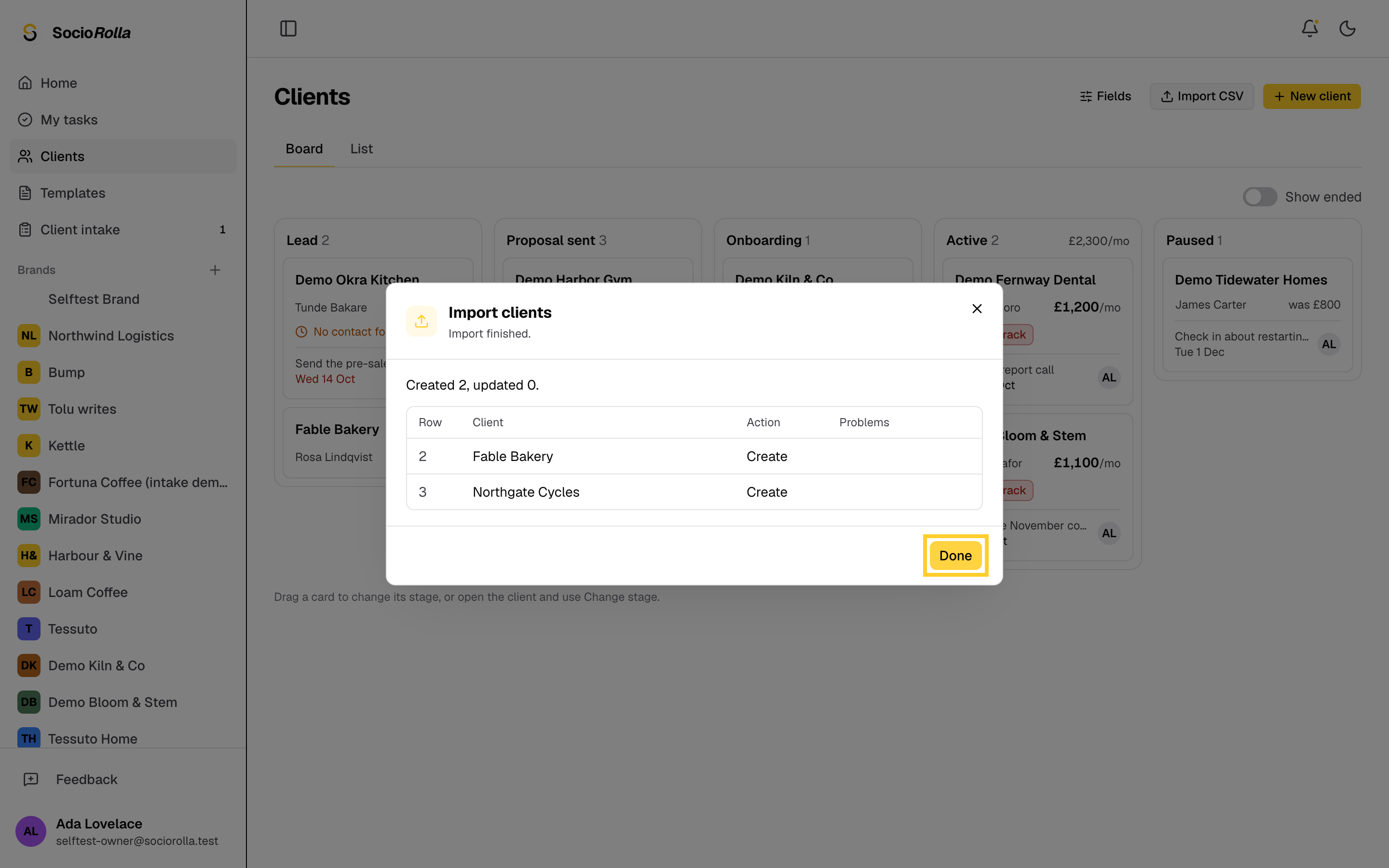Image resolution: width=1389 pixels, height=868 pixels.
Task: Click the MS Mirador Studio avatar
Action: [29, 519]
